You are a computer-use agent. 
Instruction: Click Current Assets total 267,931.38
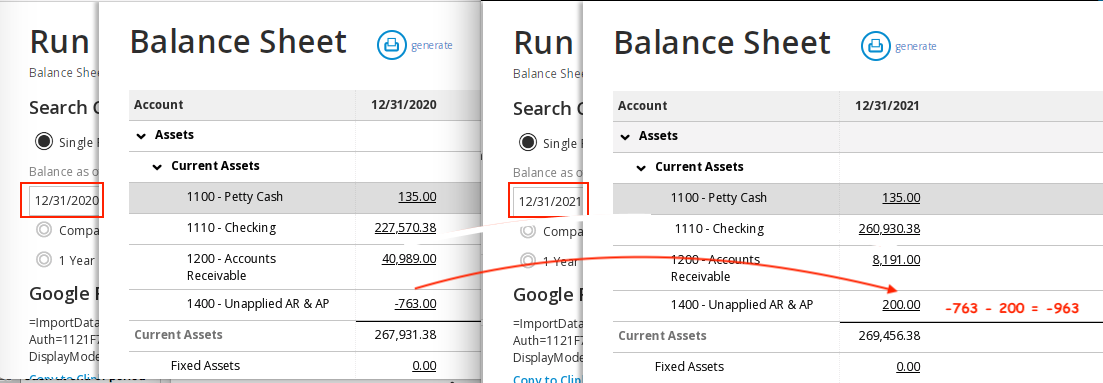click(x=404, y=334)
